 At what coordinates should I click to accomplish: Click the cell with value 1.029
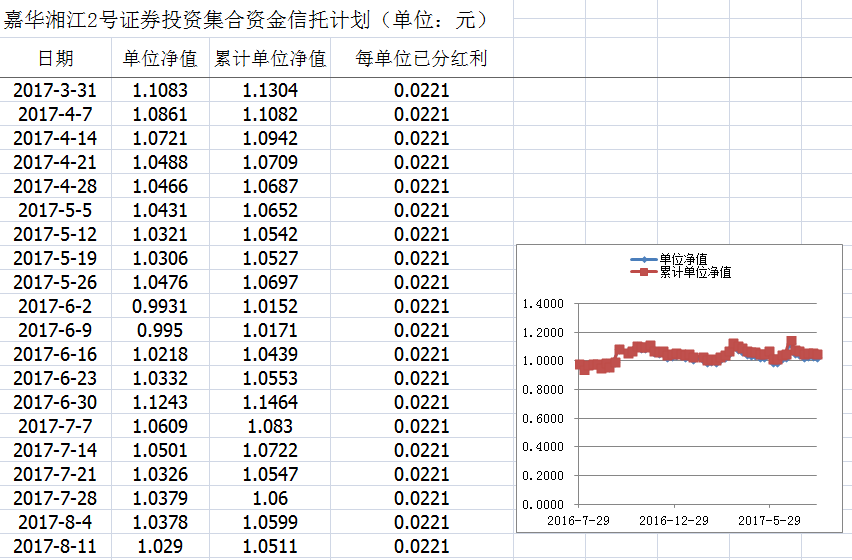click(x=160, y=546)
